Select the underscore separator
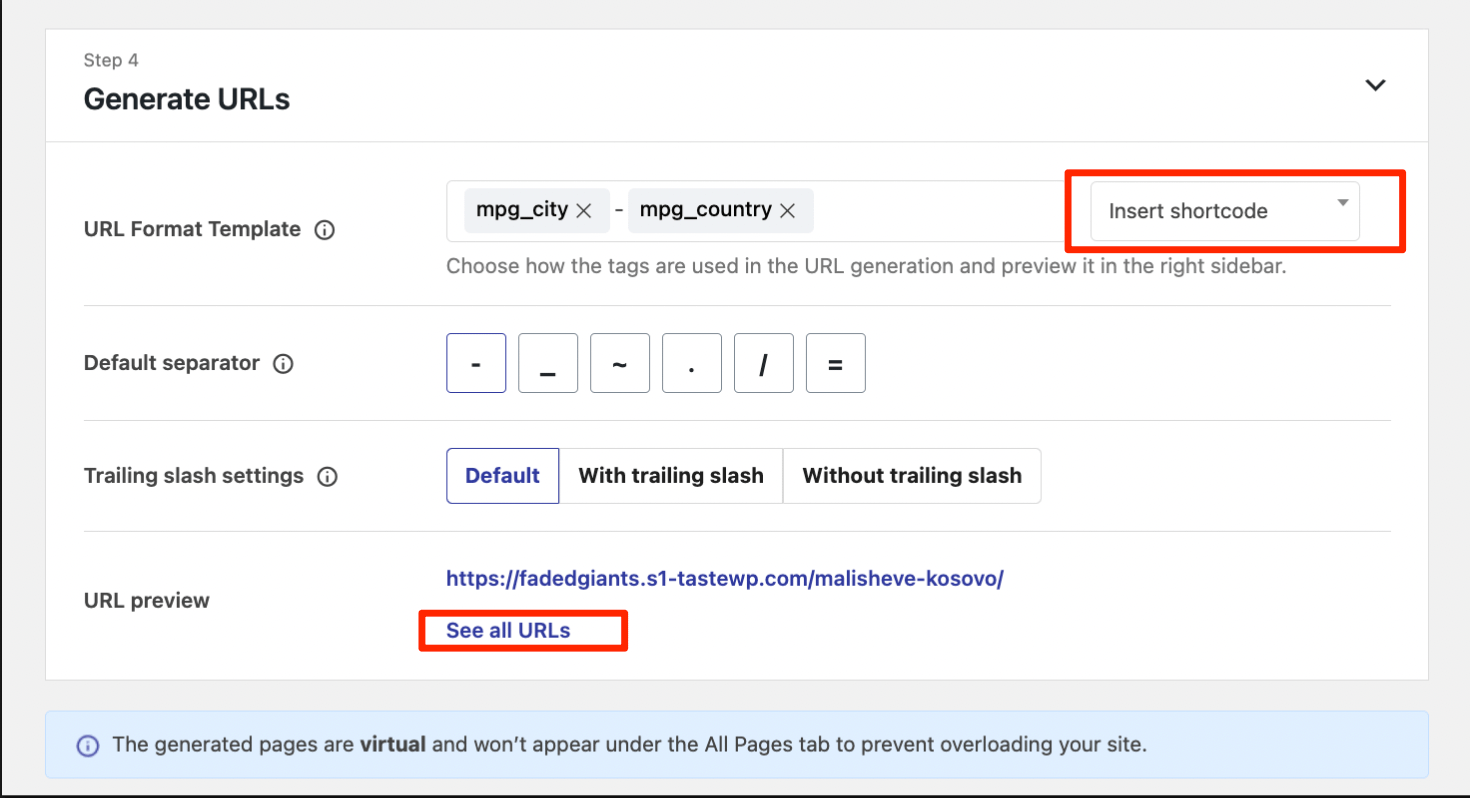Screen dimensions: 1470x798 click(x=548, y=364)
